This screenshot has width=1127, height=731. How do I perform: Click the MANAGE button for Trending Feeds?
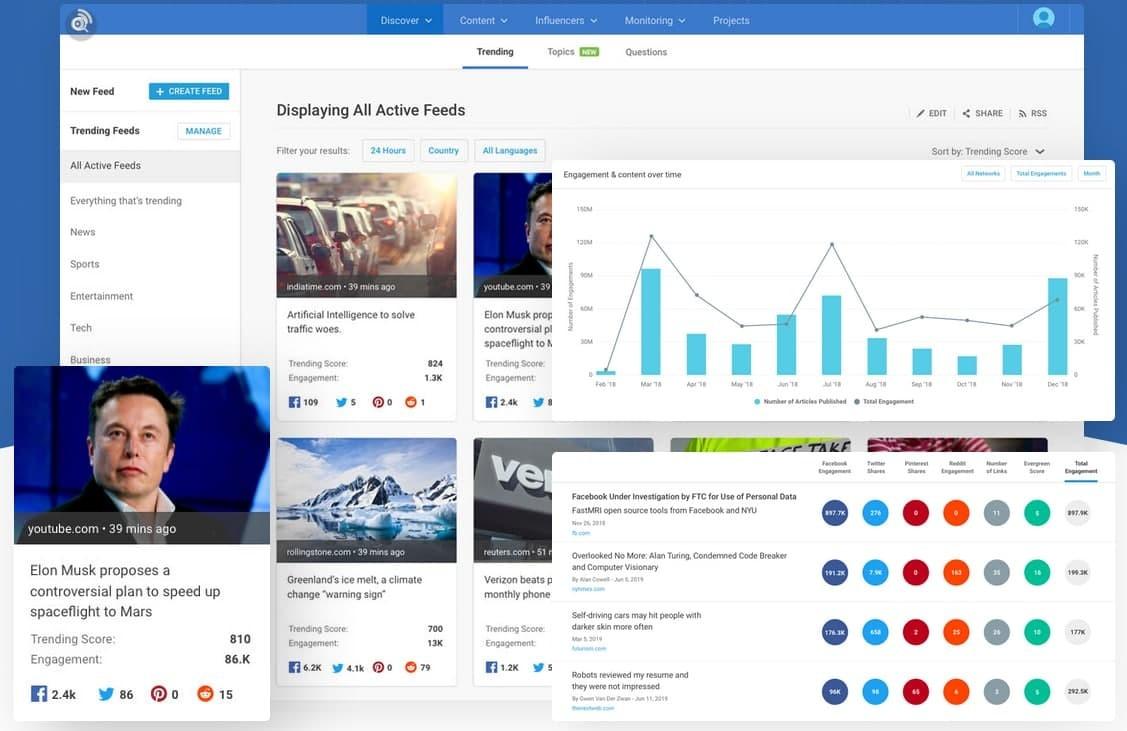pyautogui.click(x=203, y=131)
